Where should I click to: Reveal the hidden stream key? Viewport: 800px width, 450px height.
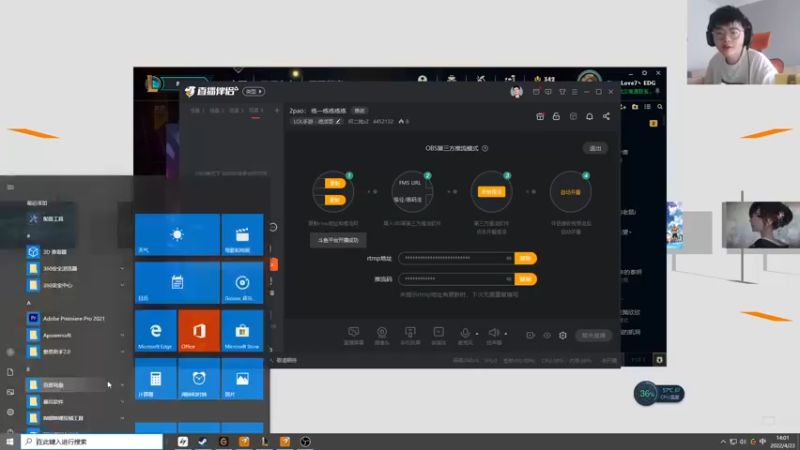click(509, 279)
